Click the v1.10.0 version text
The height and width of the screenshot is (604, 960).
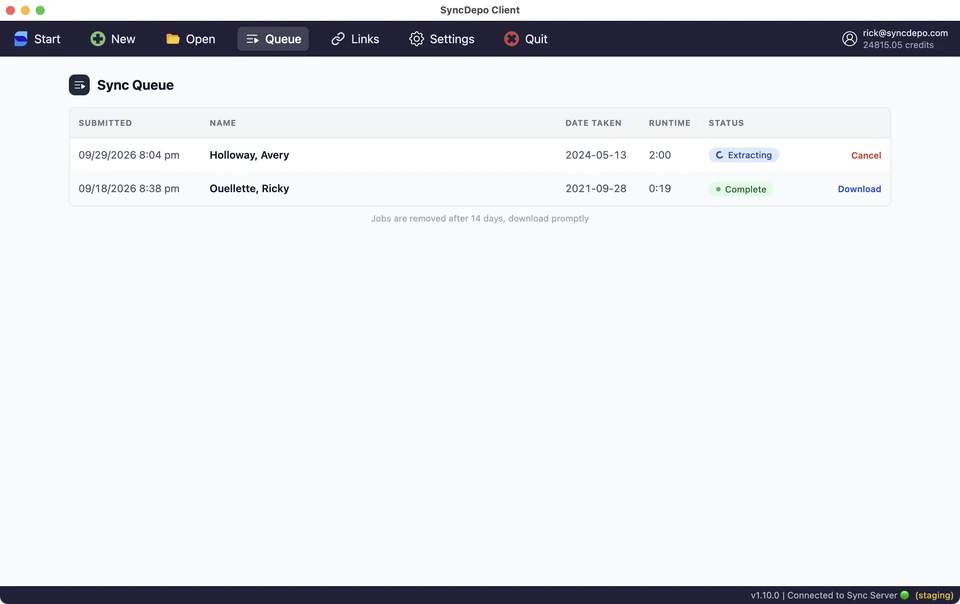pyautogui.click(x=765, y=595)
